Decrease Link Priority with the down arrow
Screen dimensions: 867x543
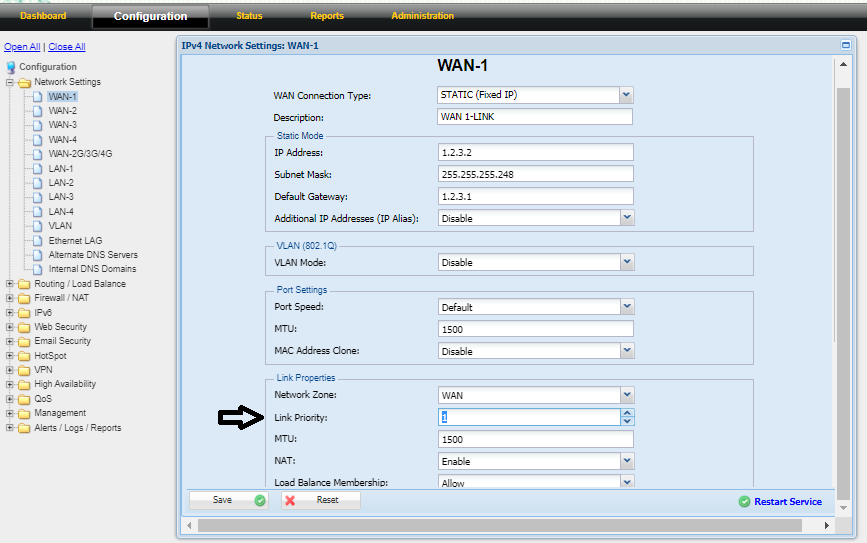[x=627, y=422]
